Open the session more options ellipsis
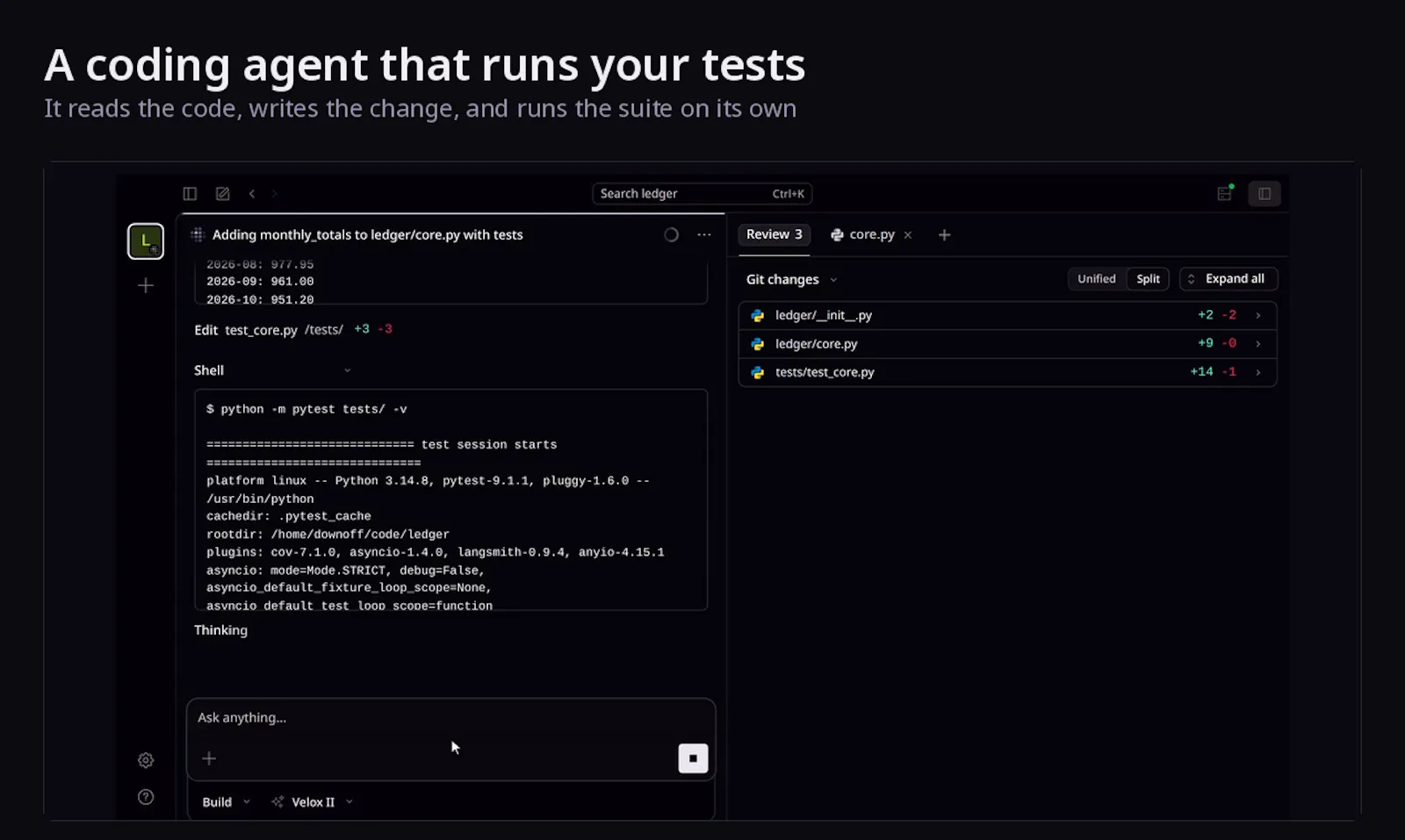This screenshot has width=1405, height=840. point(704,234)
